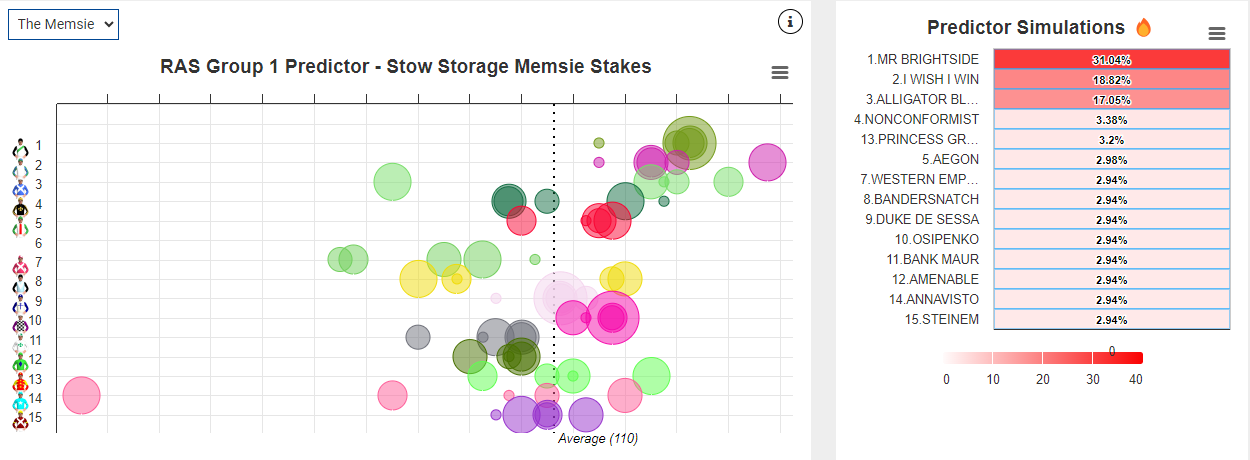Click the ALLIGATOR BL... 17.05% bar
This screenshot has width=1250, height=460.
(1112, 99)
